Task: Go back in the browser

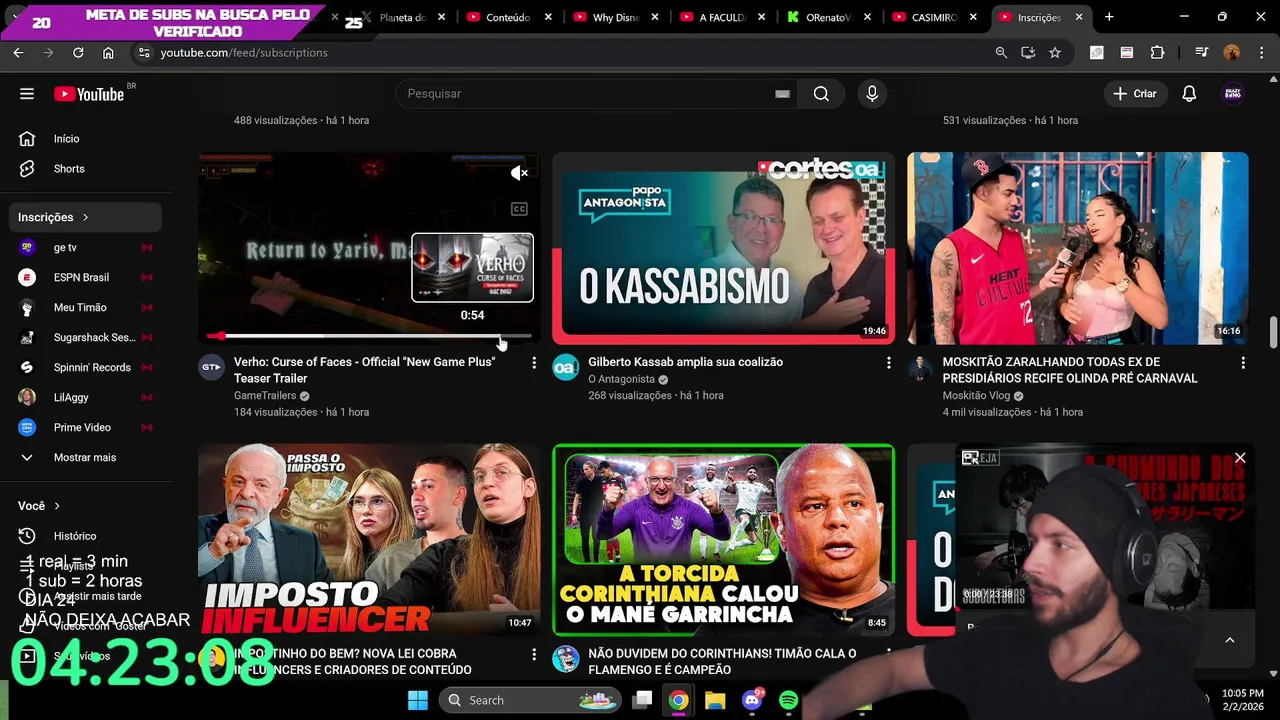Action: click(x=18, y=53)
